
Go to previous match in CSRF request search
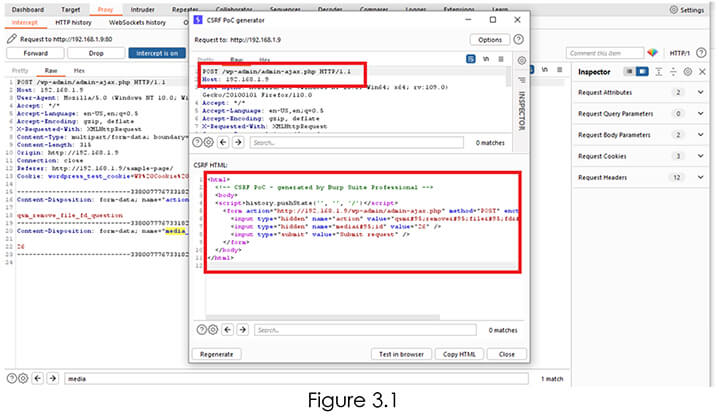(223, 142)
